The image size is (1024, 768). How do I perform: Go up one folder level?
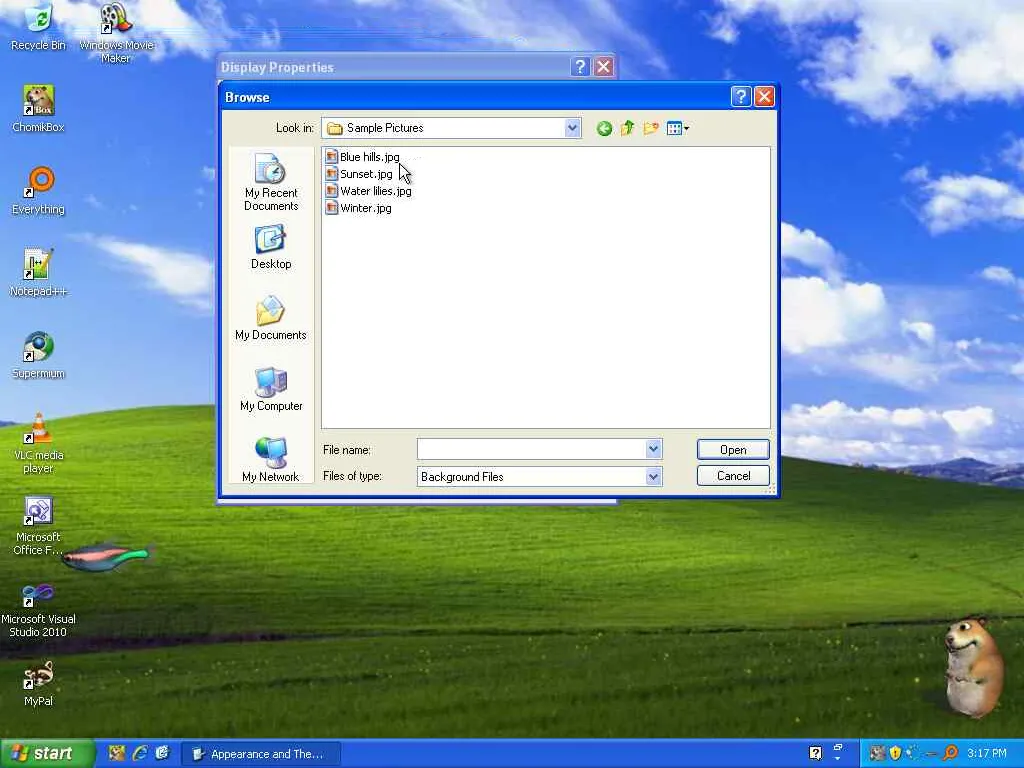pos(628,128)
